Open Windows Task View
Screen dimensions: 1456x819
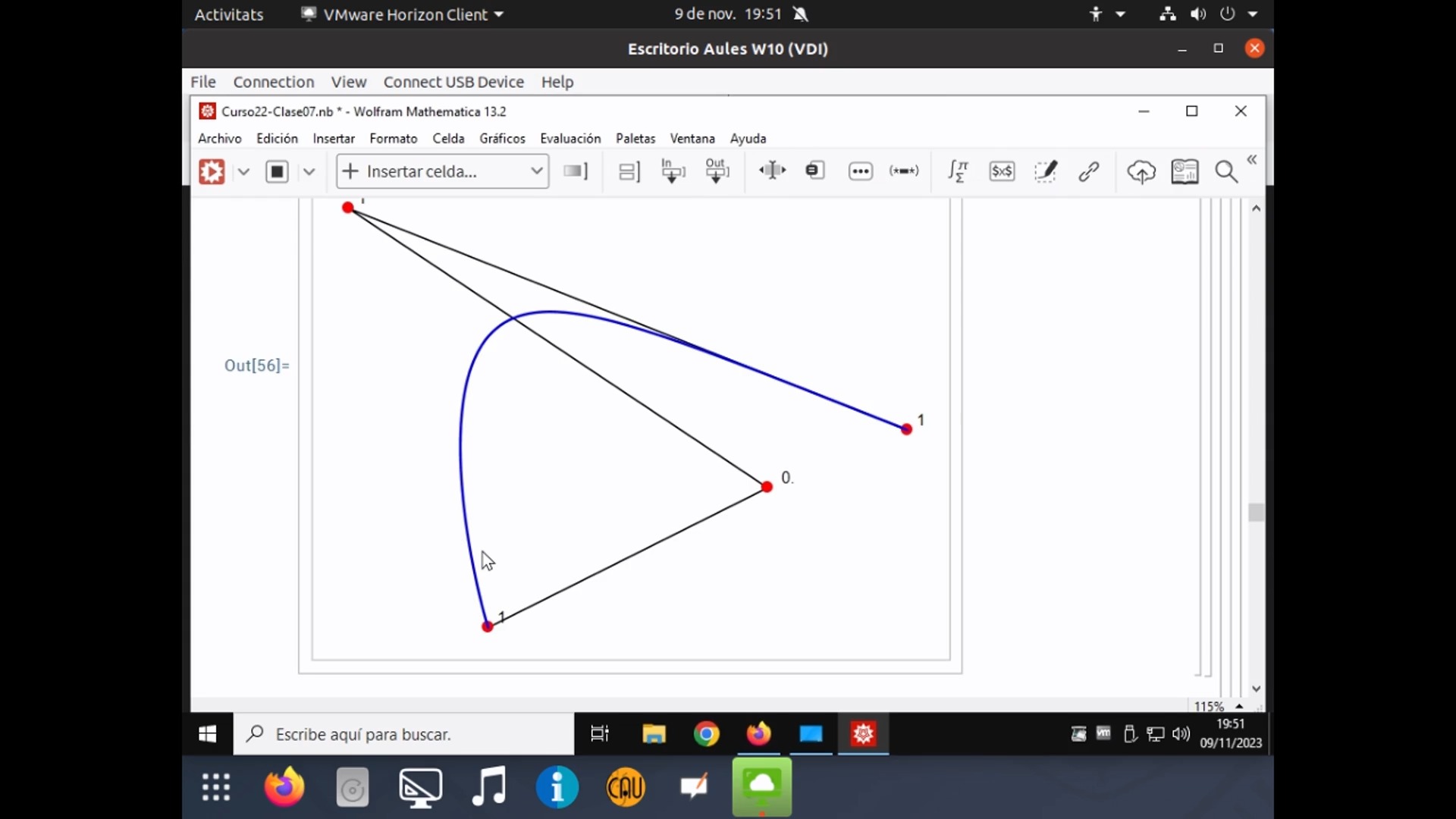(600, 734)
